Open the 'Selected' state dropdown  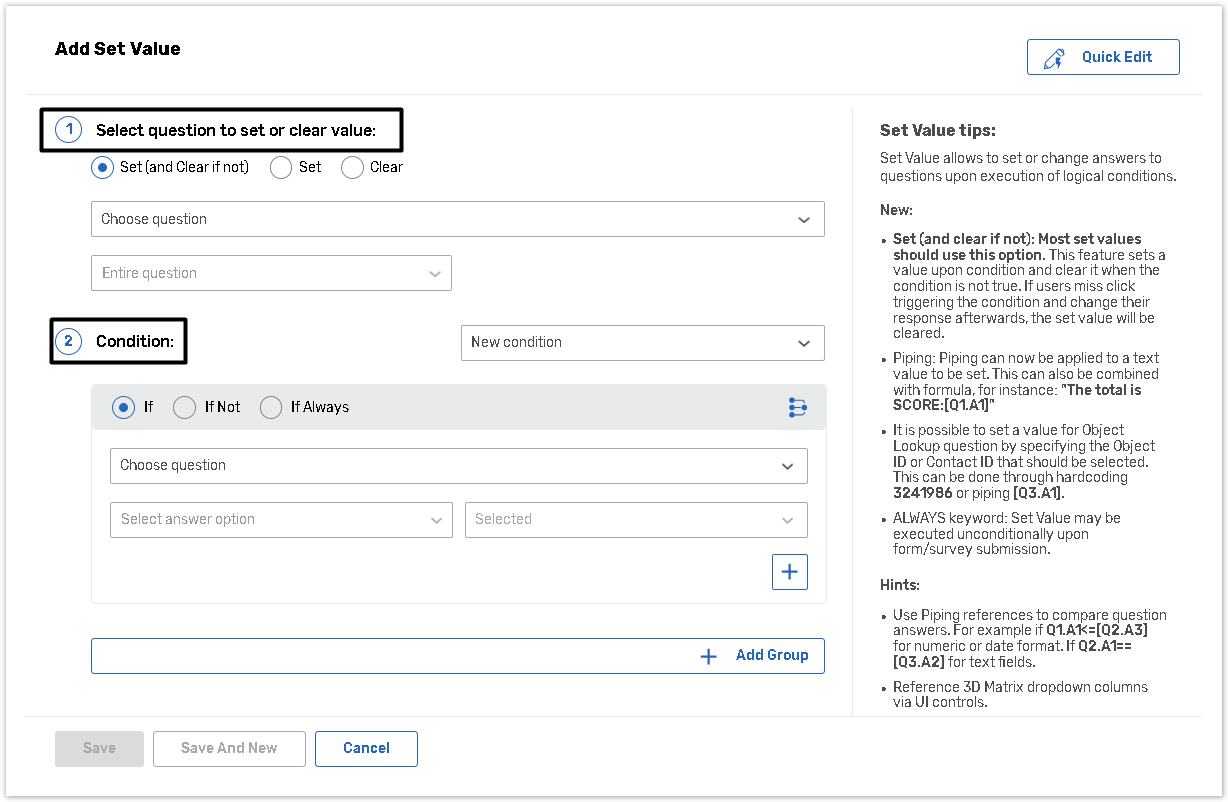635,520
